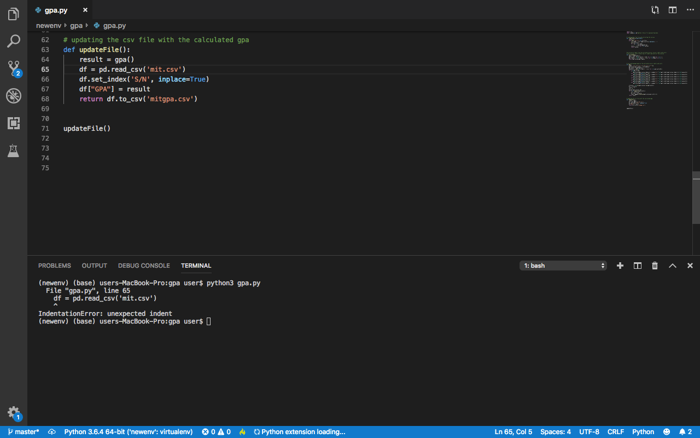Click the trash icon to kill terminal
This screenshot has width=700, height=438.
(654, 266)
